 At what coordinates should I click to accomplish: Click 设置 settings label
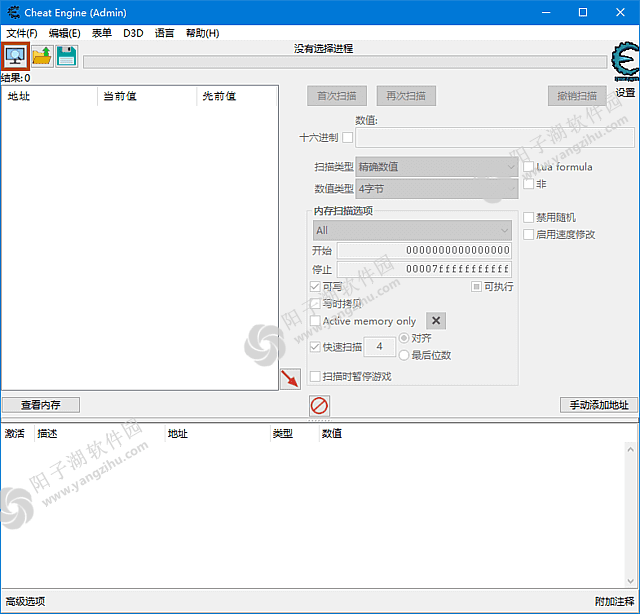click(x=625, y=93)
